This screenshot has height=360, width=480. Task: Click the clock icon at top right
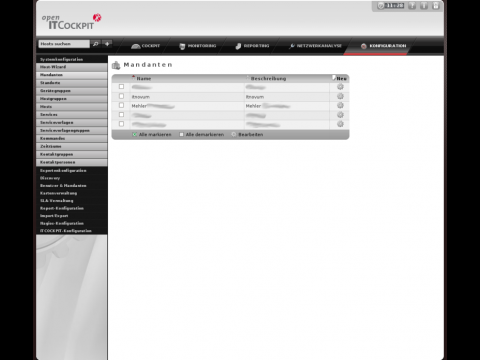[x=381, y=6]
